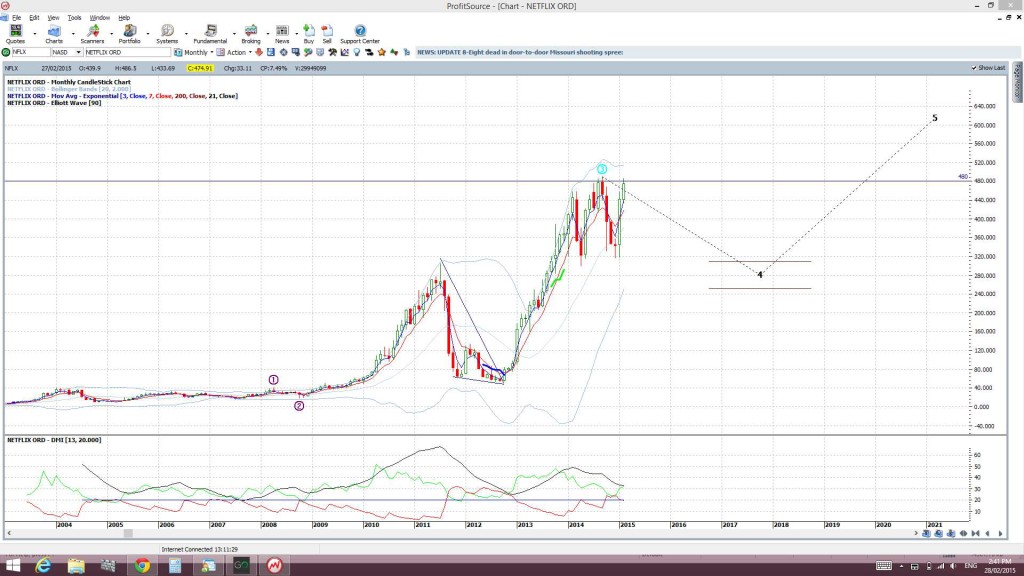The width and height of the screenshot is (1024, 576).
Task: Click the 'Elliott Wave [90]' legend text
Action: click(54, 103)
